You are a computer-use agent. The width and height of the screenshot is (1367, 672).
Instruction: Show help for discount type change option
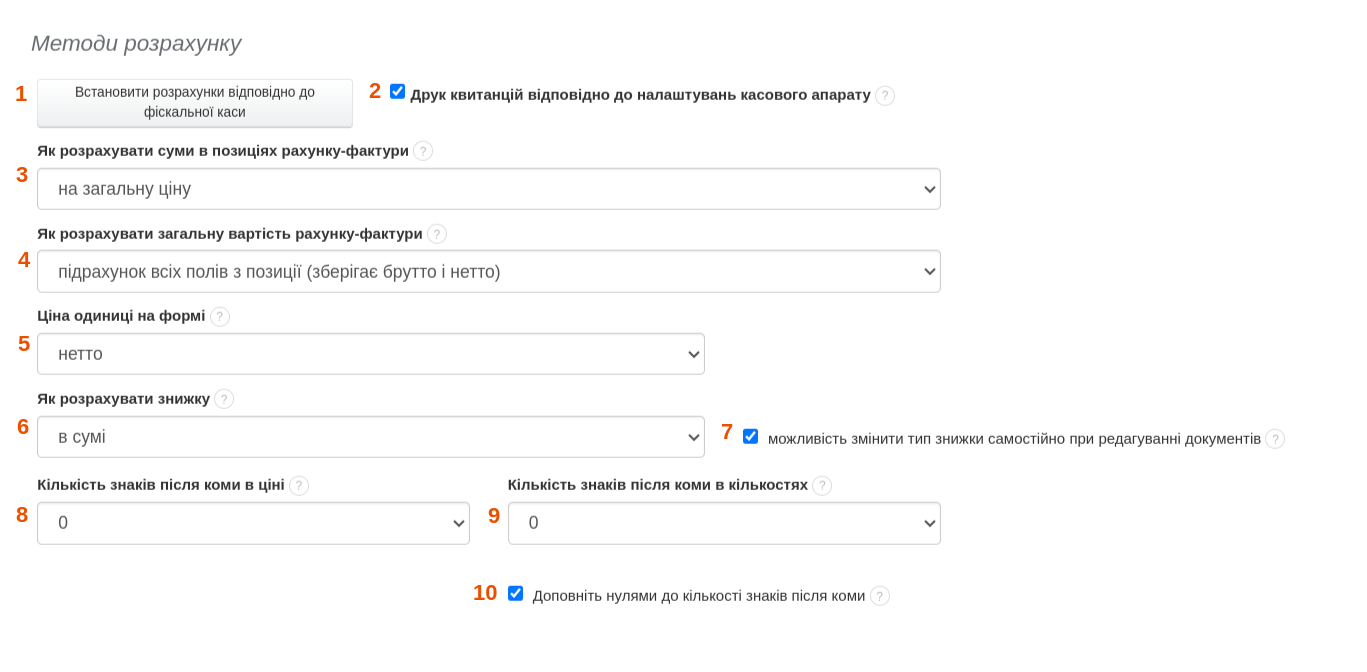[x=1275, y=439]
